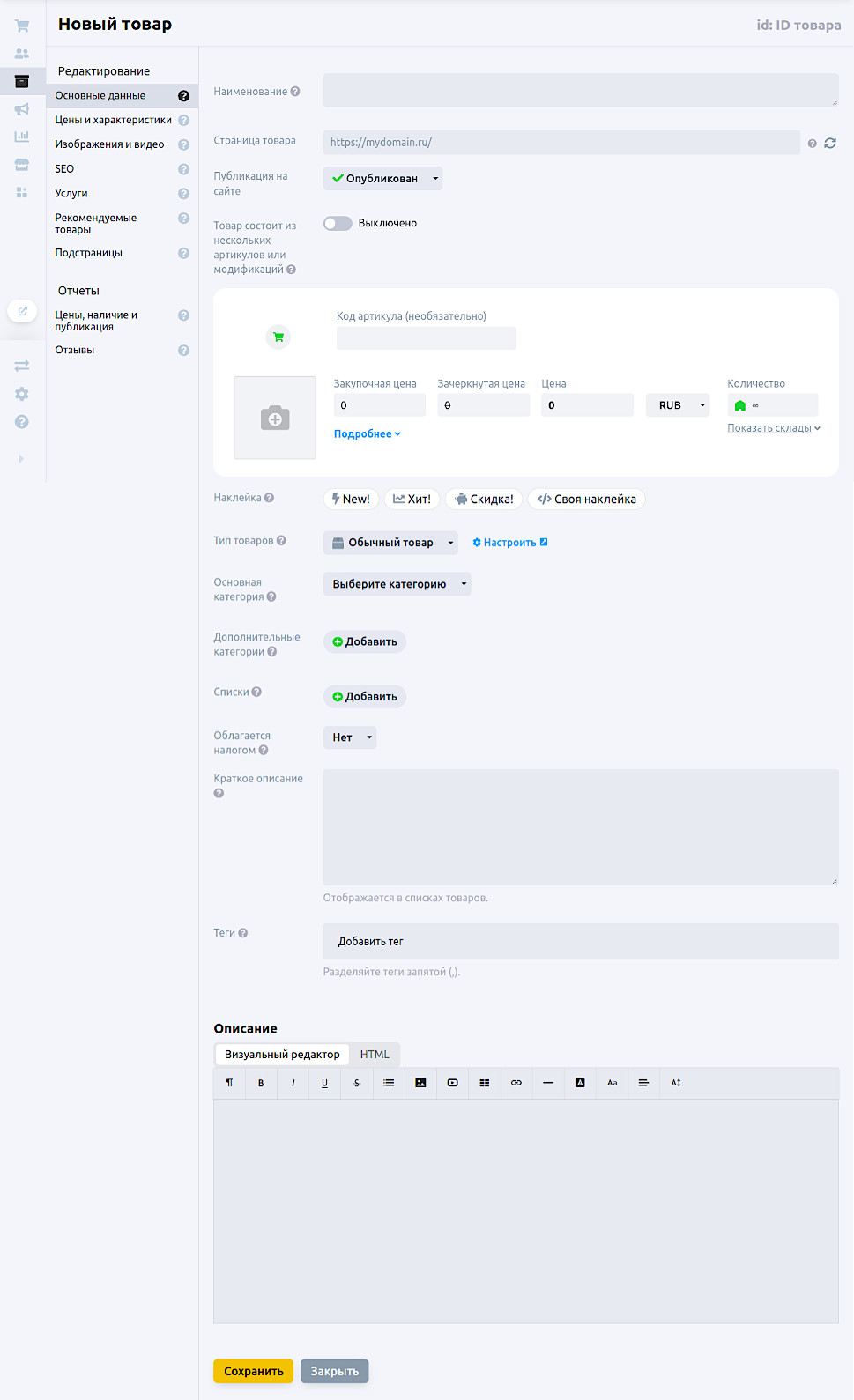The image size is (854, 1400).
Task: Click product image upload placeholder
Action: [x=275, y=418]
